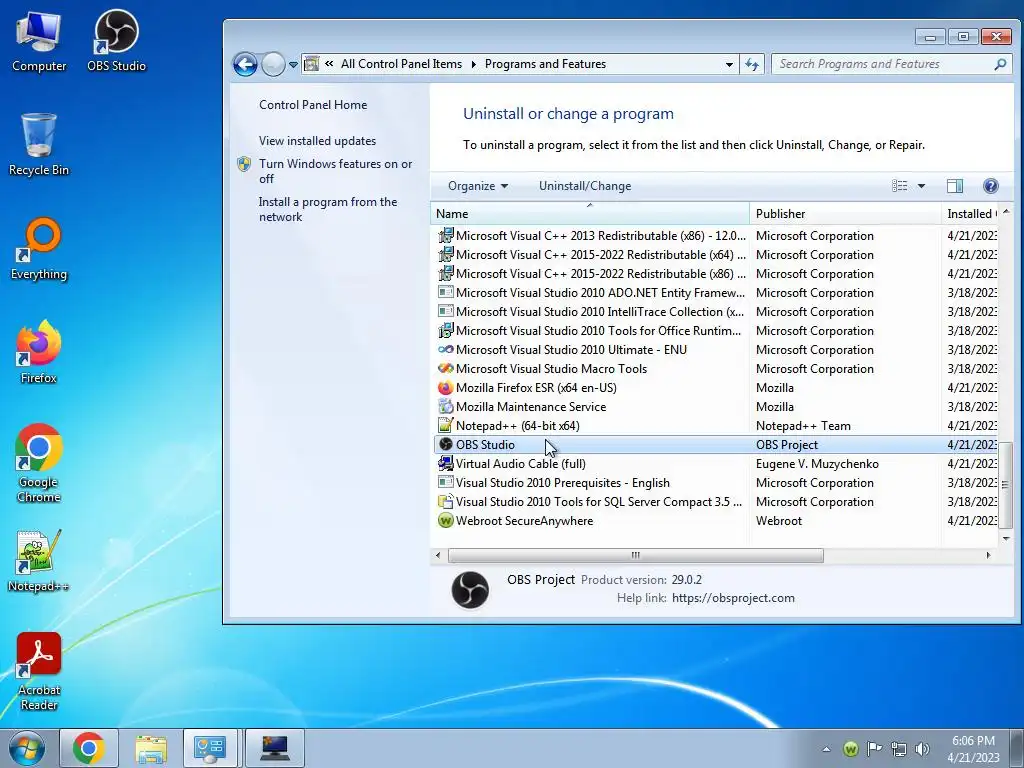
Task: Select Microsoft Visual Studio 2010 Ultimate - ENU
Action: tap(715, 349)
